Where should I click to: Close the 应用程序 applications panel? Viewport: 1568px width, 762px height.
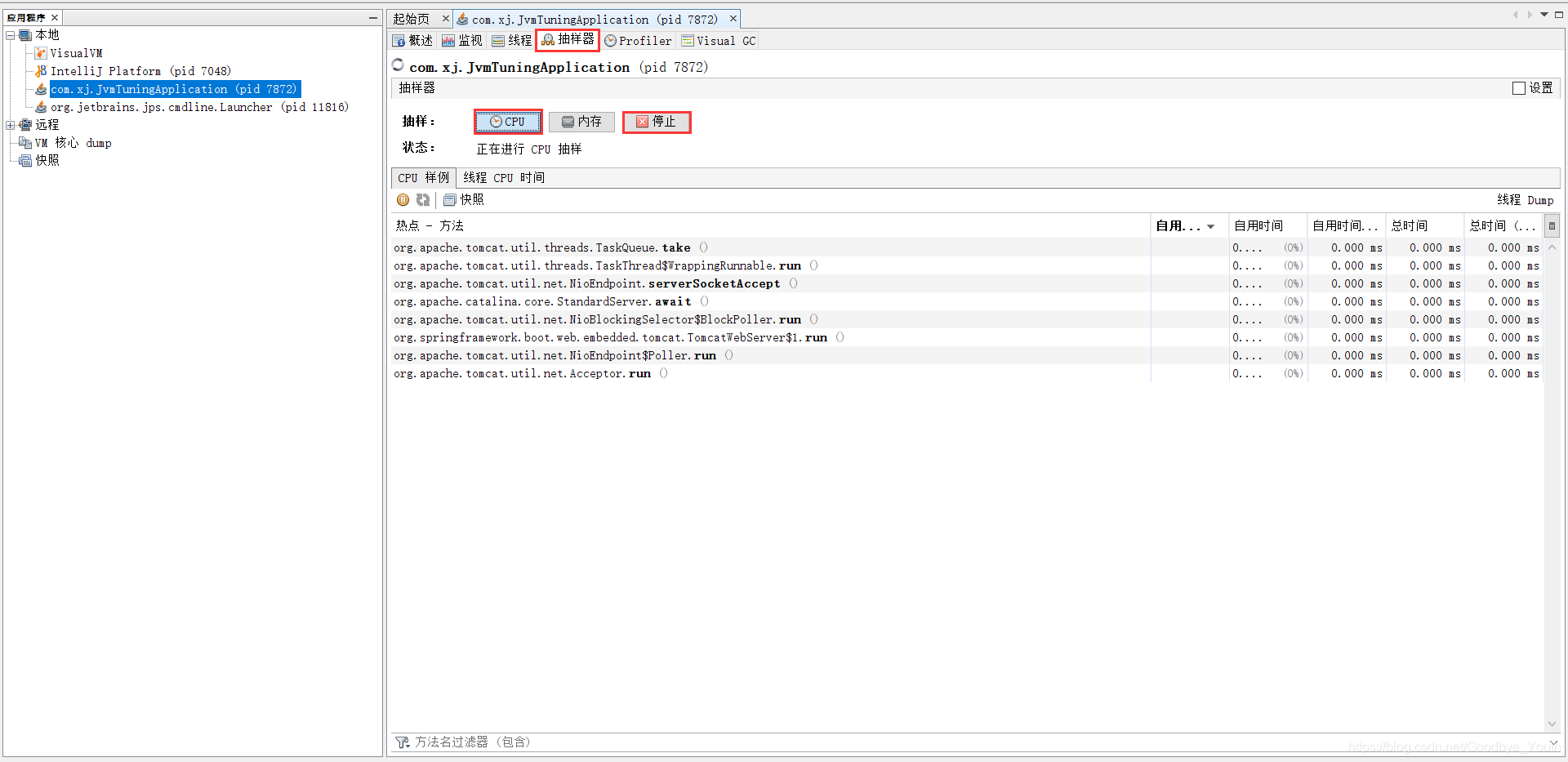(x=55, y=17)
